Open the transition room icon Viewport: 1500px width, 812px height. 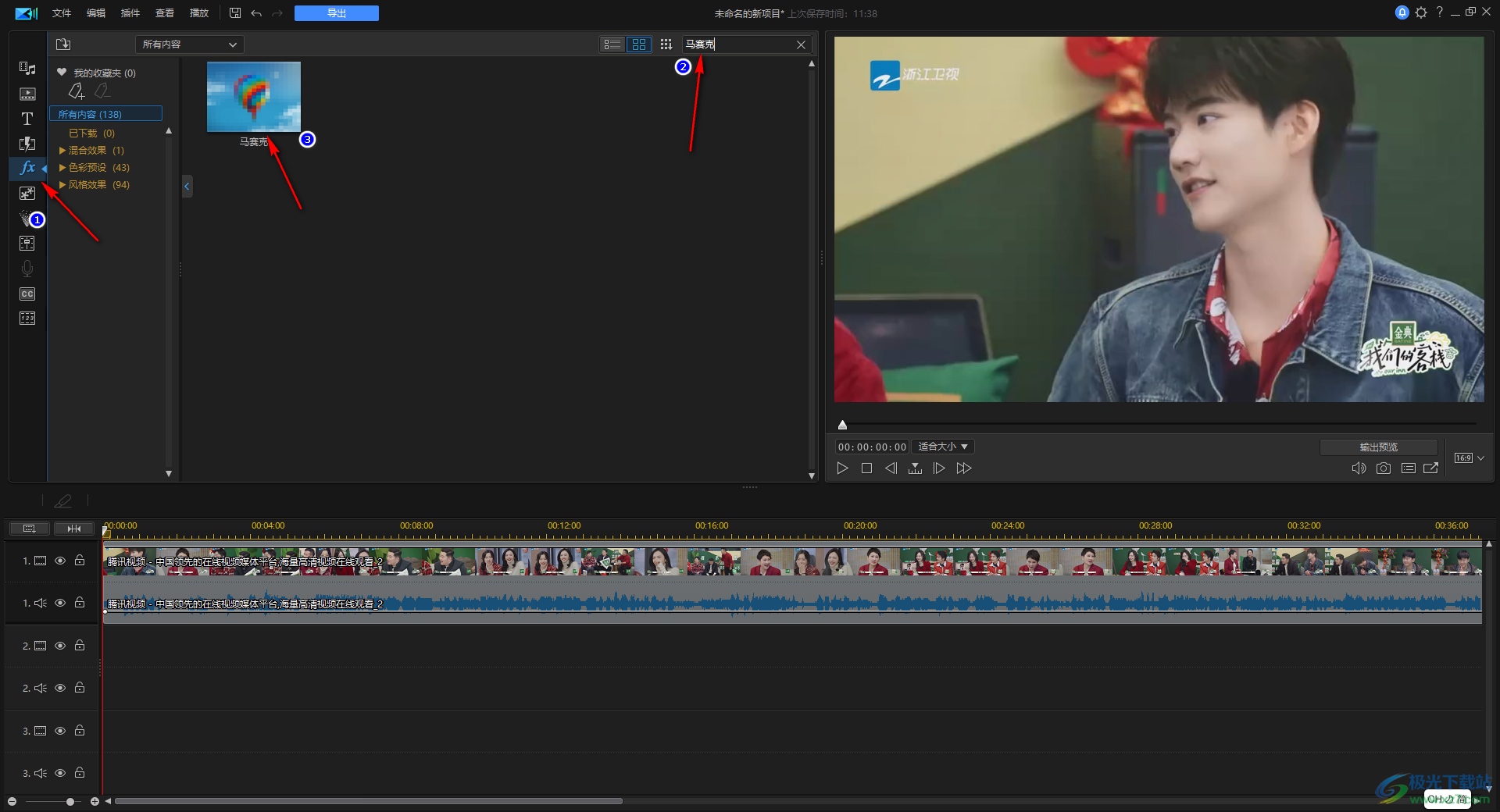click(27, 144)
